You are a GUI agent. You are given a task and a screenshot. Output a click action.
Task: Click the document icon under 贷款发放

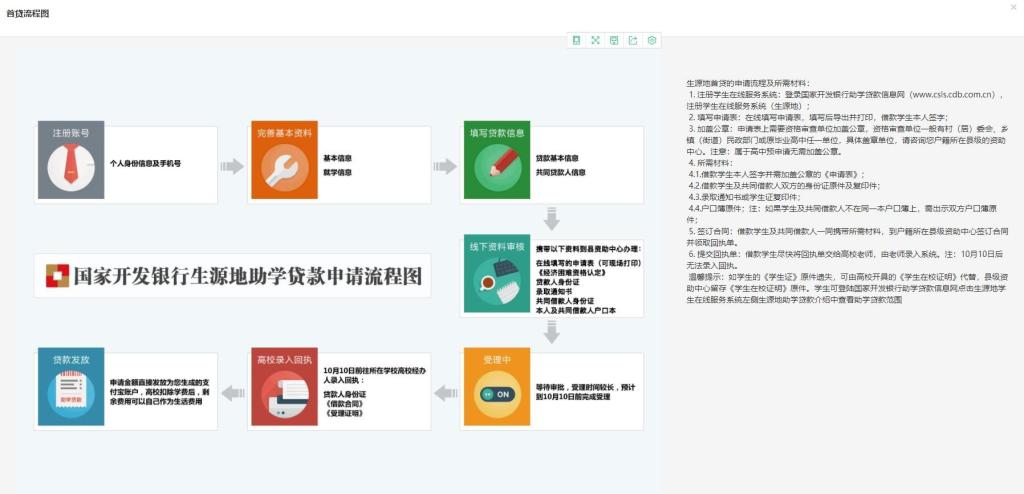(x=71, y=392)
